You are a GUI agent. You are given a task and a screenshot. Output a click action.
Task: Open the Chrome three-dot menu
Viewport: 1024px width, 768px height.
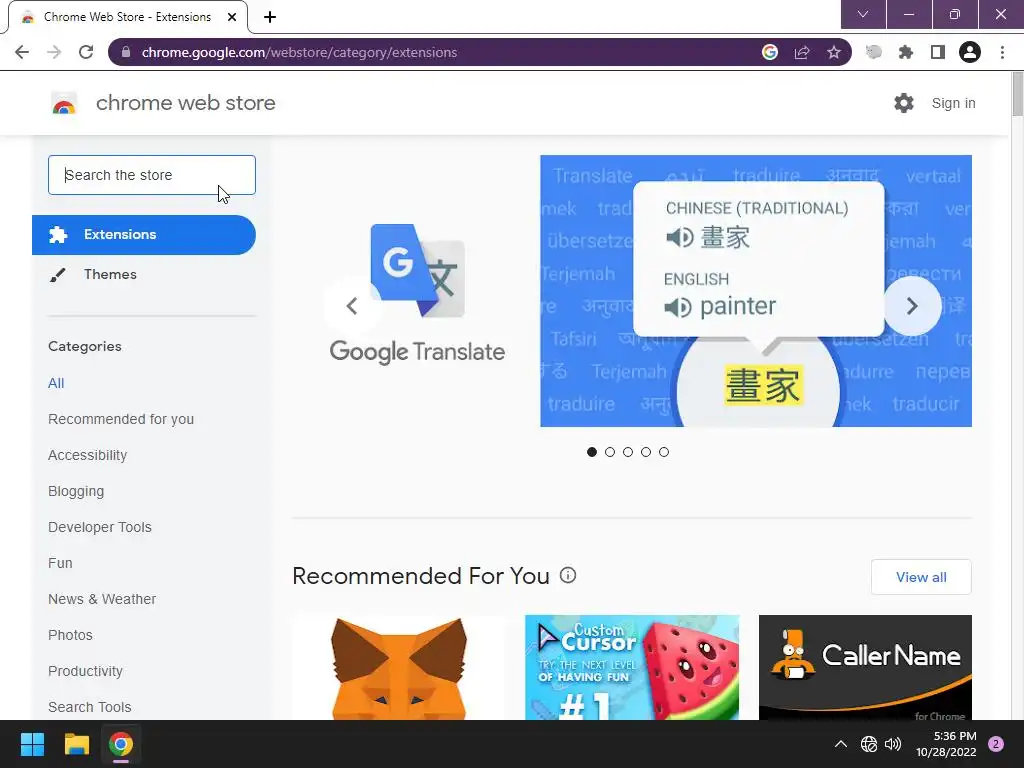pyautogui.click(x=1002, y=52)
